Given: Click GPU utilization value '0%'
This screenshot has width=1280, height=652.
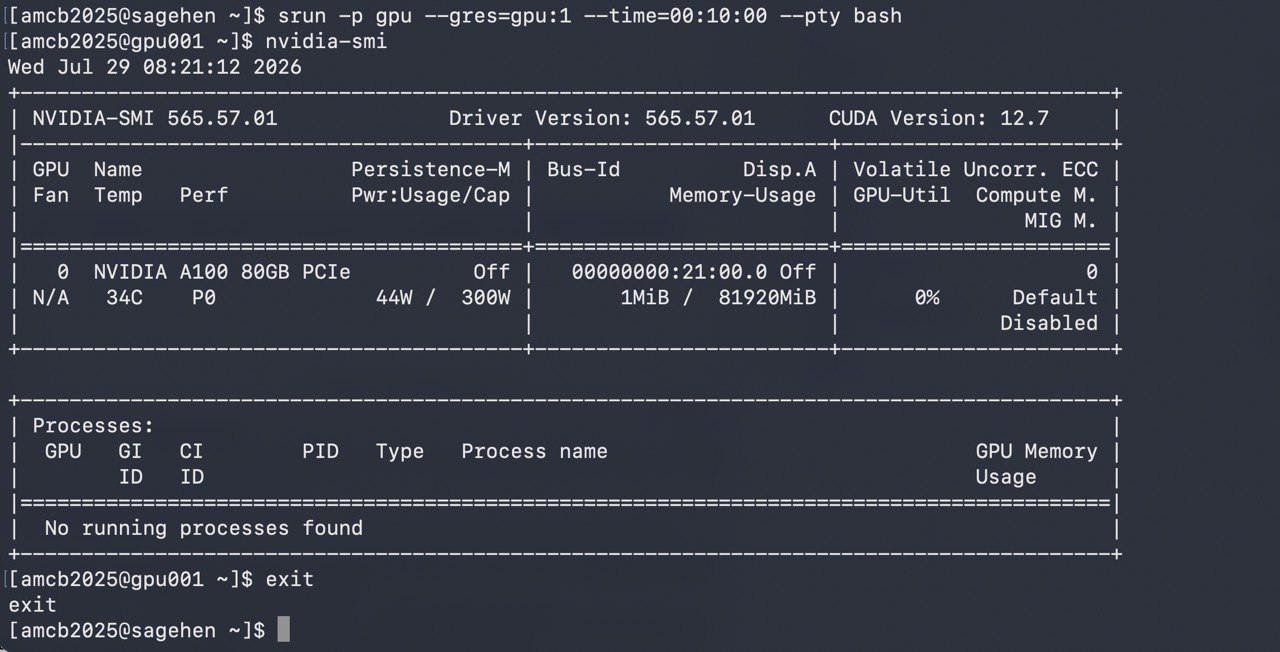Looking at the screenshot, I should pos(927,298).
